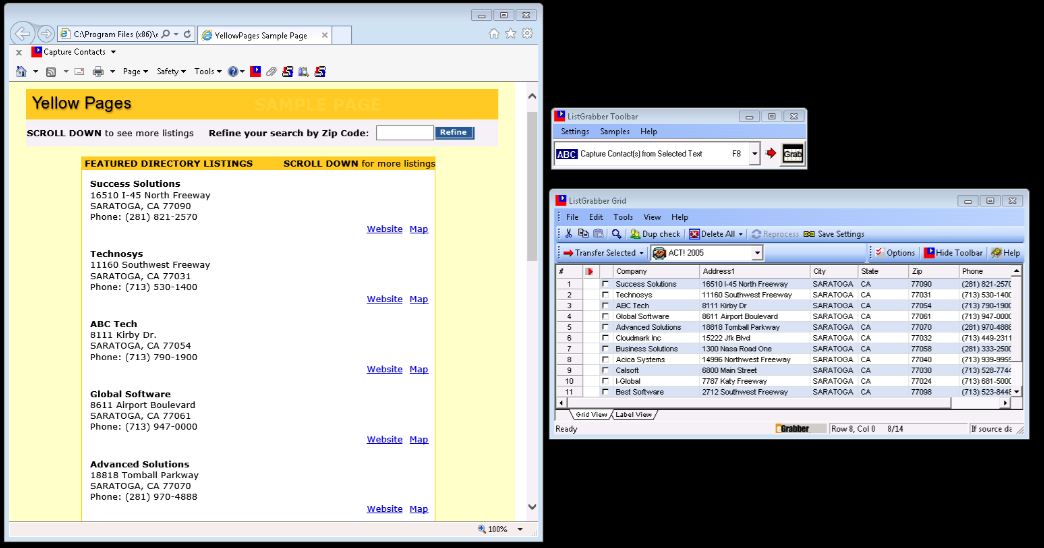Click the red arrow next to Grab
The image size is (1044, 548).
click(x=771, y=153)
